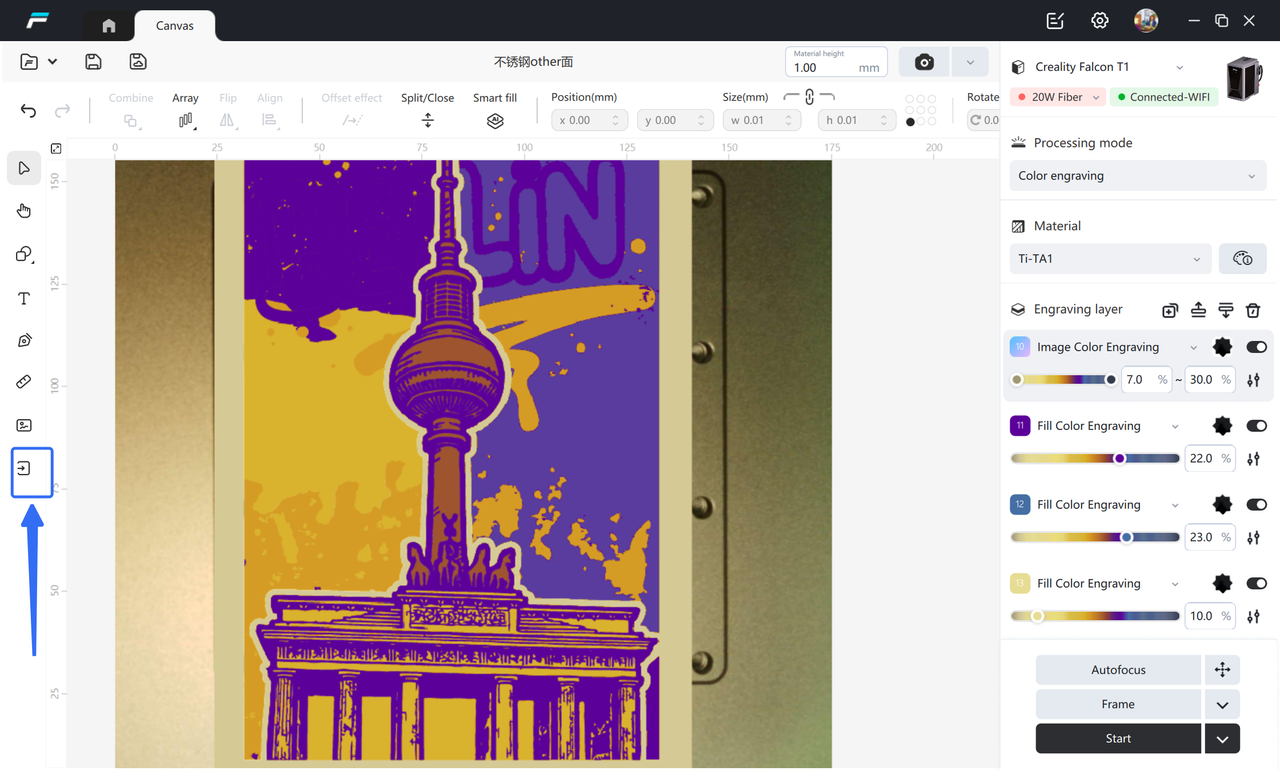Disable layer 11 Fill Color Engraving switch
1280x771 pixels.
[1256, 426]
